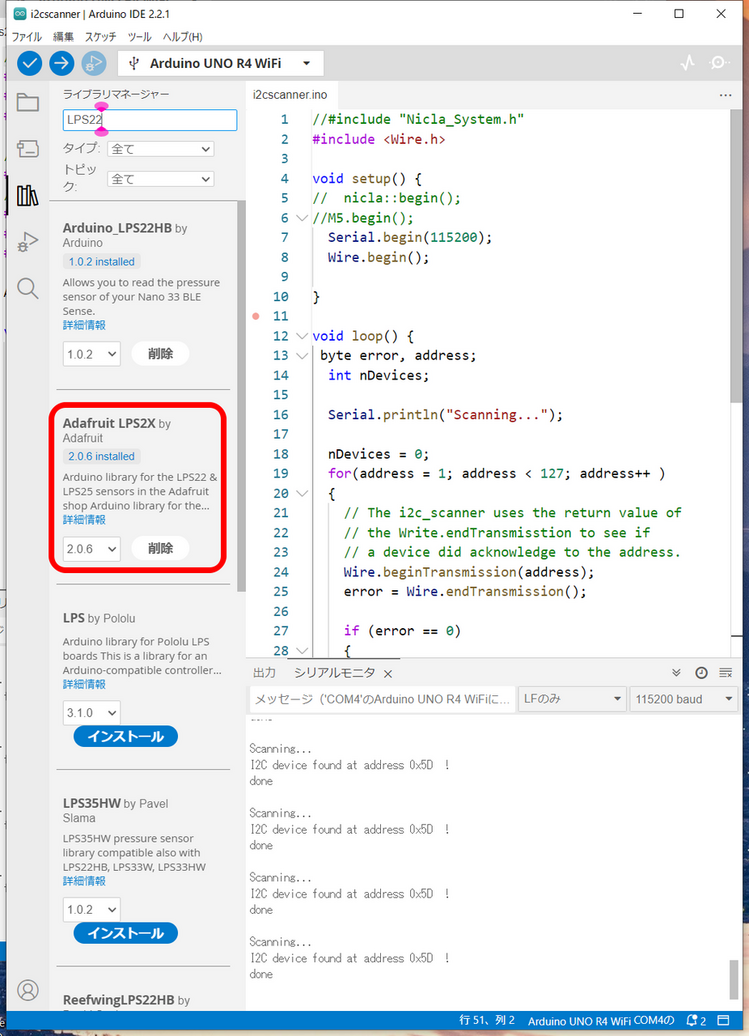Open 詳細情報 link for Adafruit LPS2X
The height and width of the screenshot is (1036, 749).
(84, 519)
